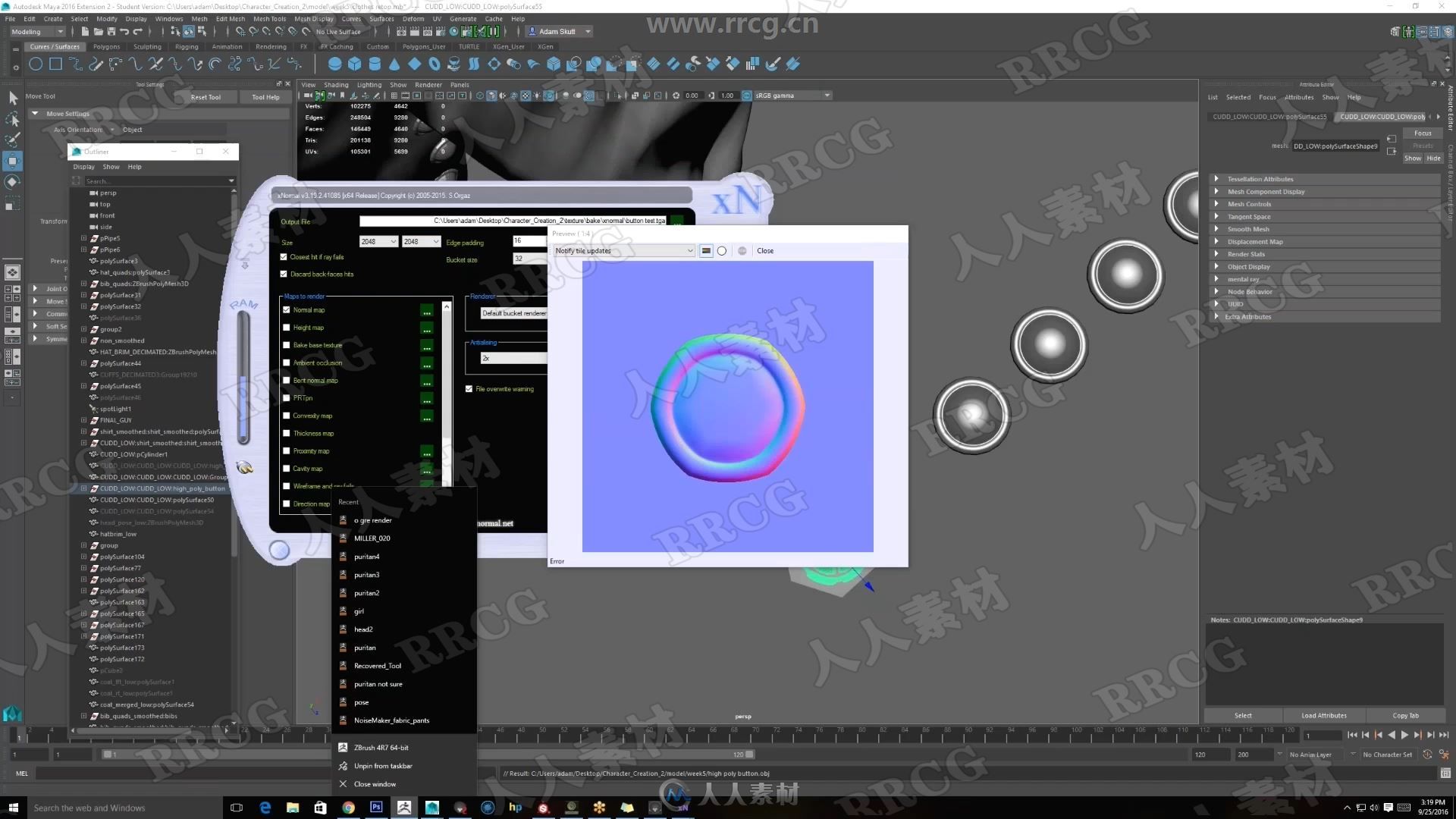The width and height of the screenshot is (1456, 819).
Task: Enable the Ambient occlusion checkbox
Action: click(x=287, y=363)
